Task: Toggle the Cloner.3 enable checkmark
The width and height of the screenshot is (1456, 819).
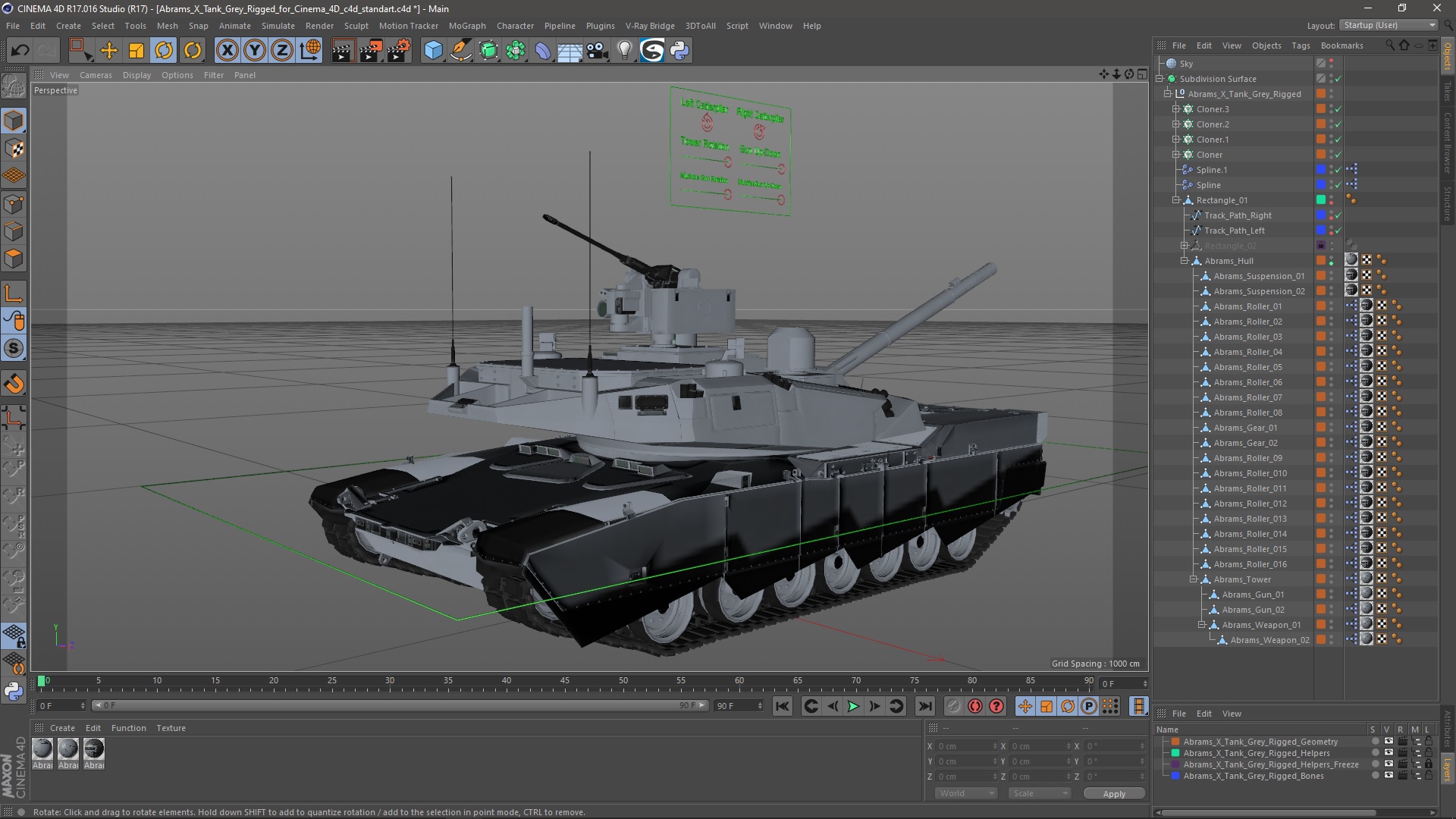Action: (x=1338, y=109)
